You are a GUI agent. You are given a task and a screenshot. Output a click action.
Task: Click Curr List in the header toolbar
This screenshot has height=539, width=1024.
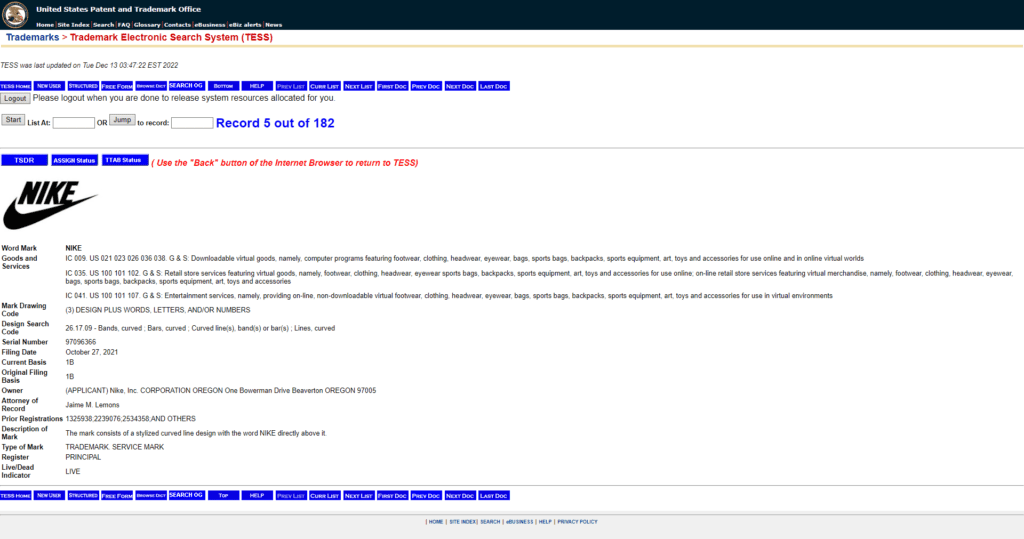coord(325,86)
